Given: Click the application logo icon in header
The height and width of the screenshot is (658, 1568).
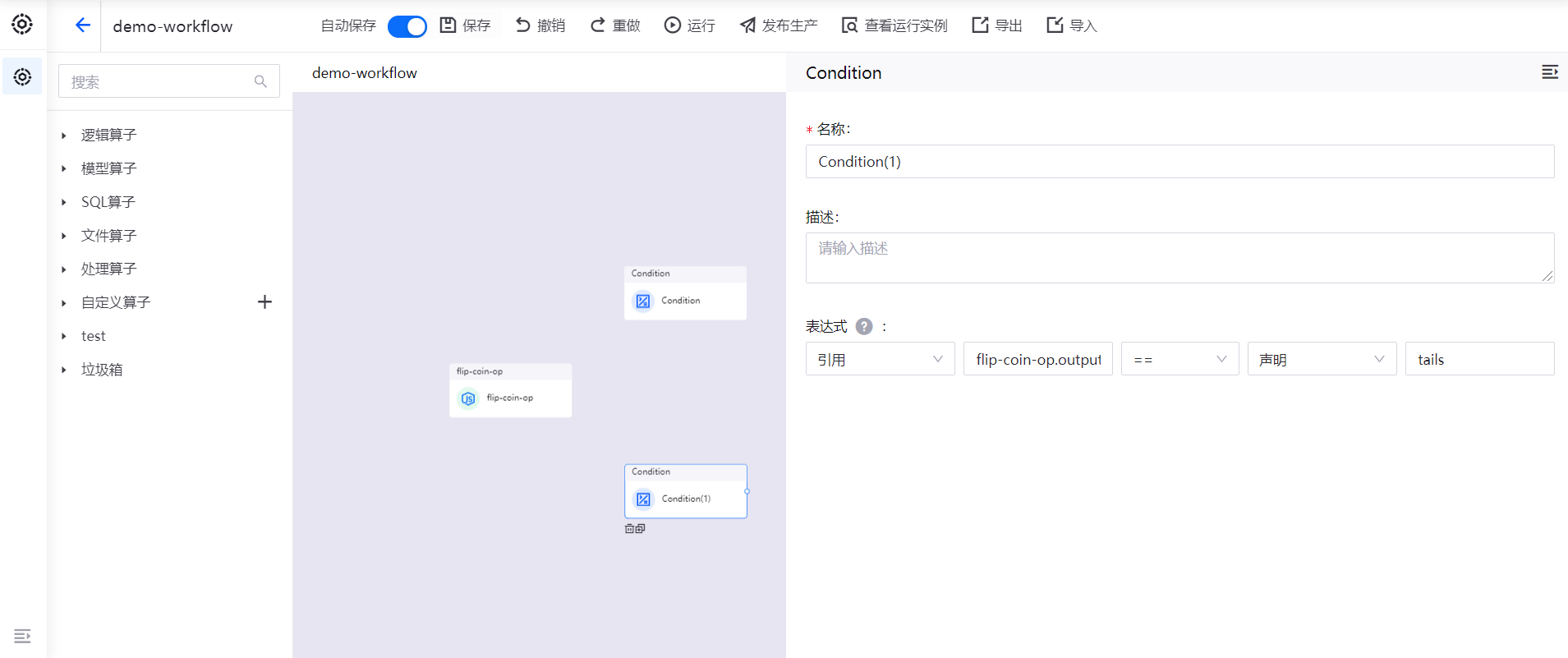Looking at the screenshot, I should pyautogui.click(x=22, y=25).
